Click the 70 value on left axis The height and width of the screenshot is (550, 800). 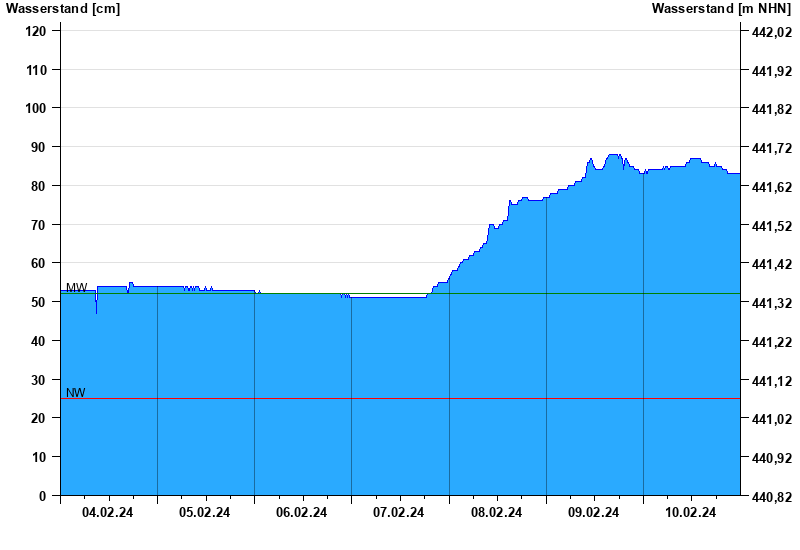point(39,224)
